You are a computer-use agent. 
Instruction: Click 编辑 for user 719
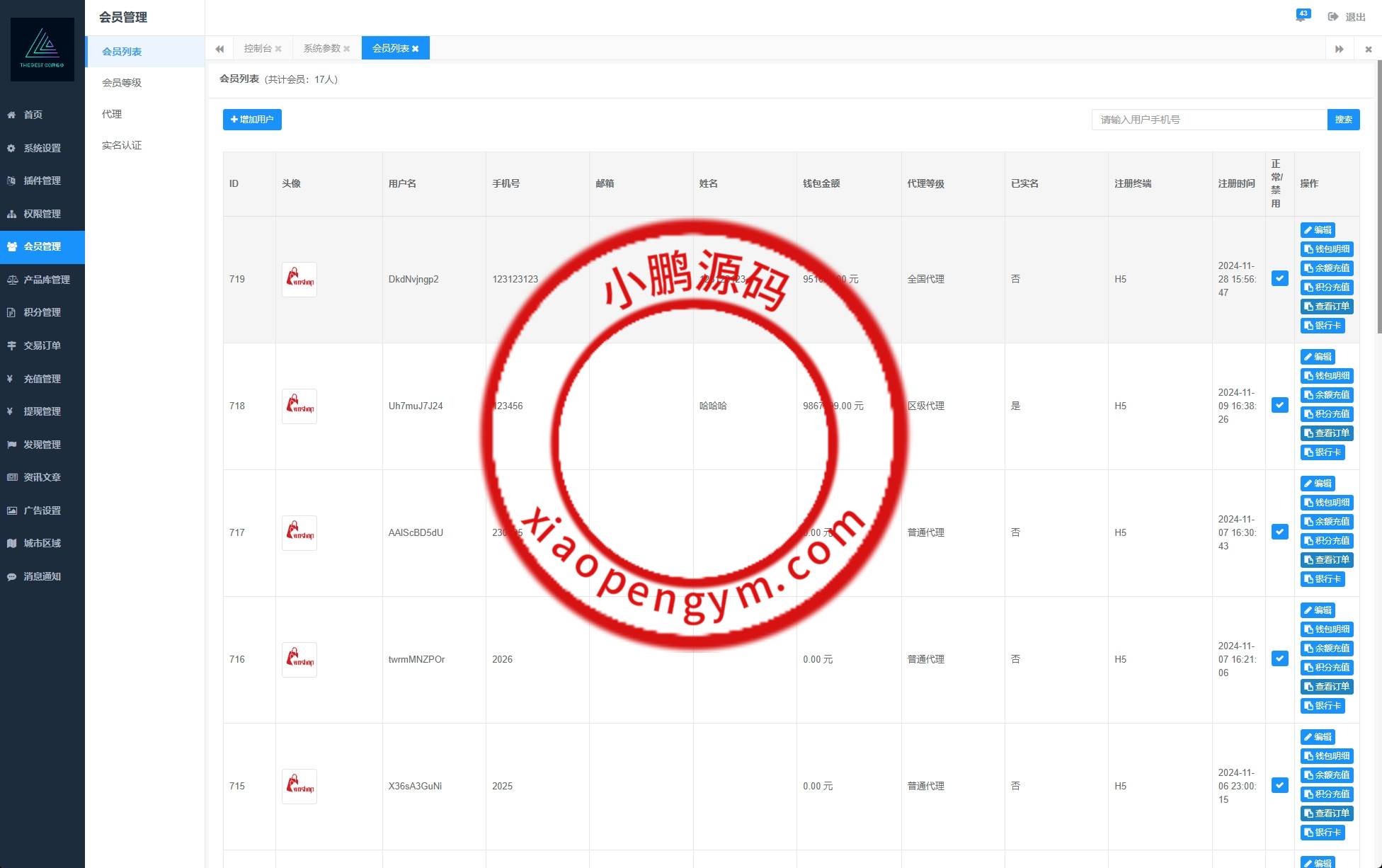1318,230
